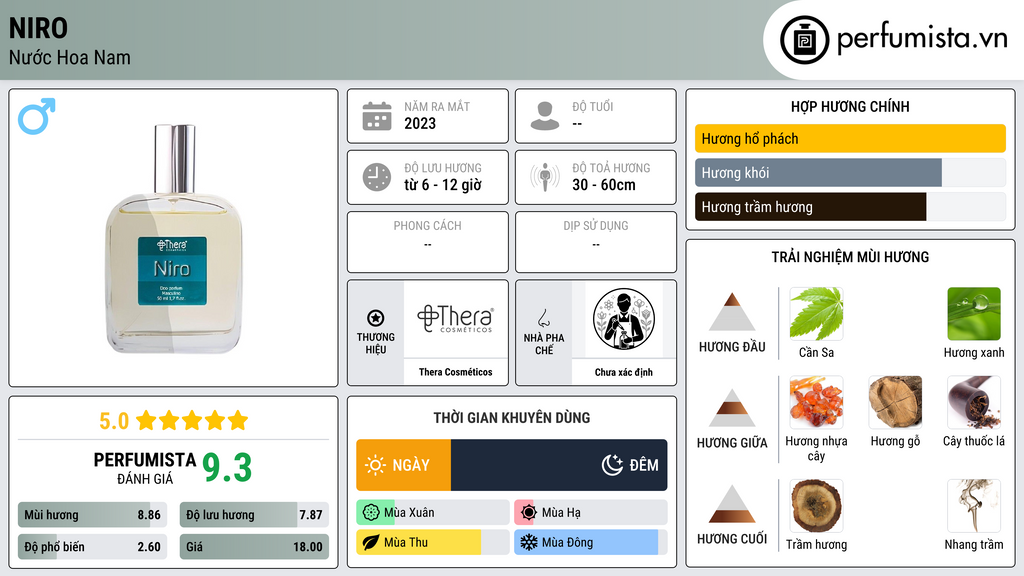Click the moon icon in the Đêm bar
Image resolution: width=1024 pixels, height=576 pixels.
click(x=612, y=465)
